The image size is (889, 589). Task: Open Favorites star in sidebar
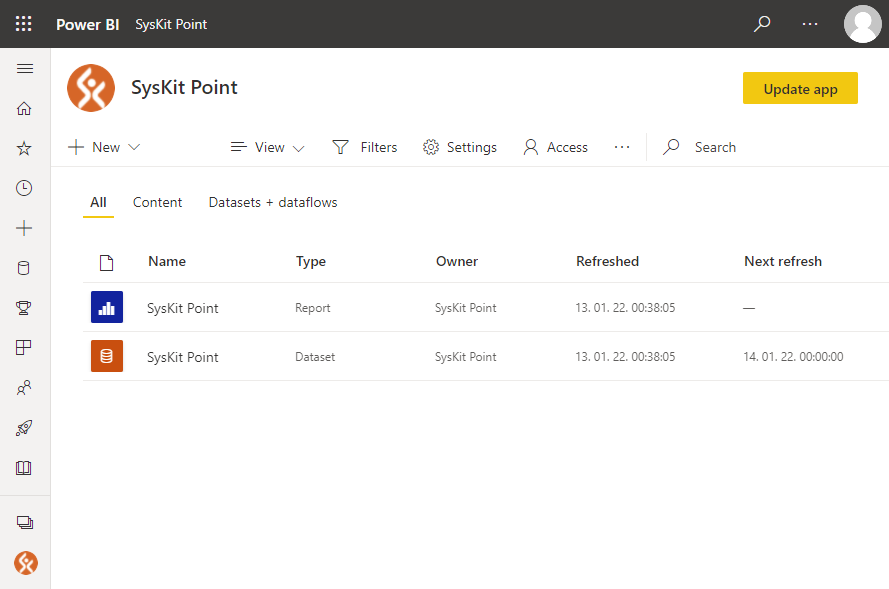[24, 149]
